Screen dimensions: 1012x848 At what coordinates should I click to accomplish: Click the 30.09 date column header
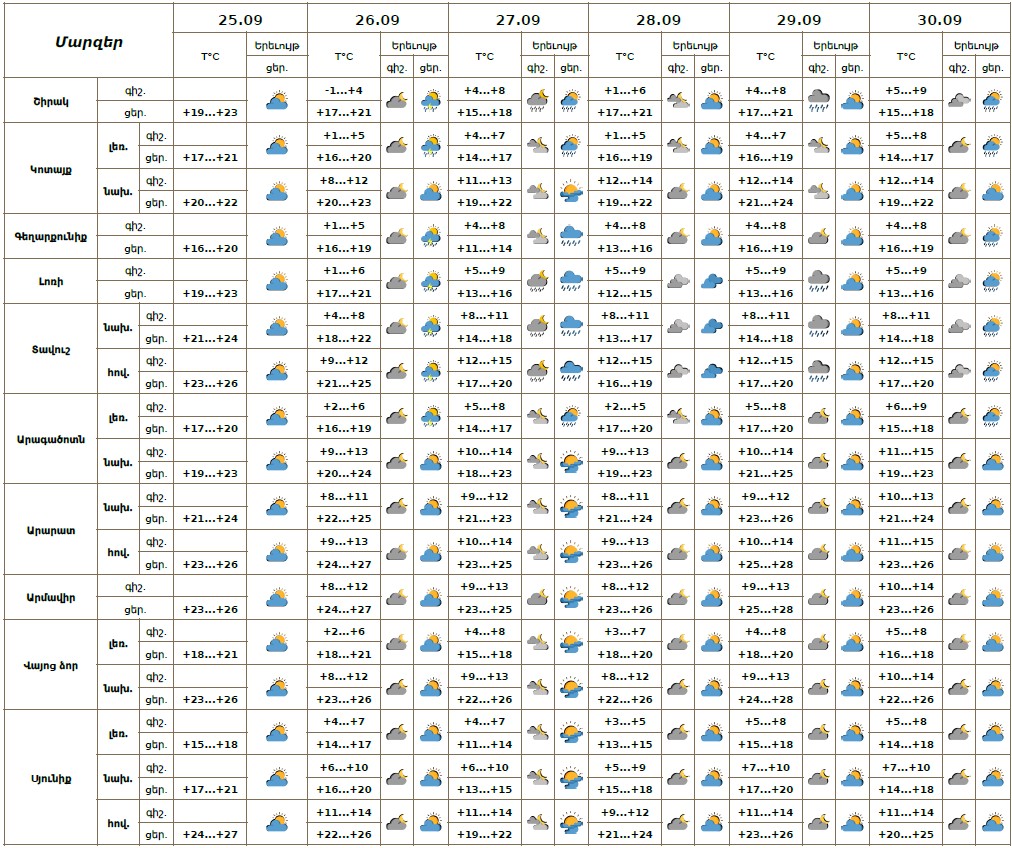(x=939, y=19)
